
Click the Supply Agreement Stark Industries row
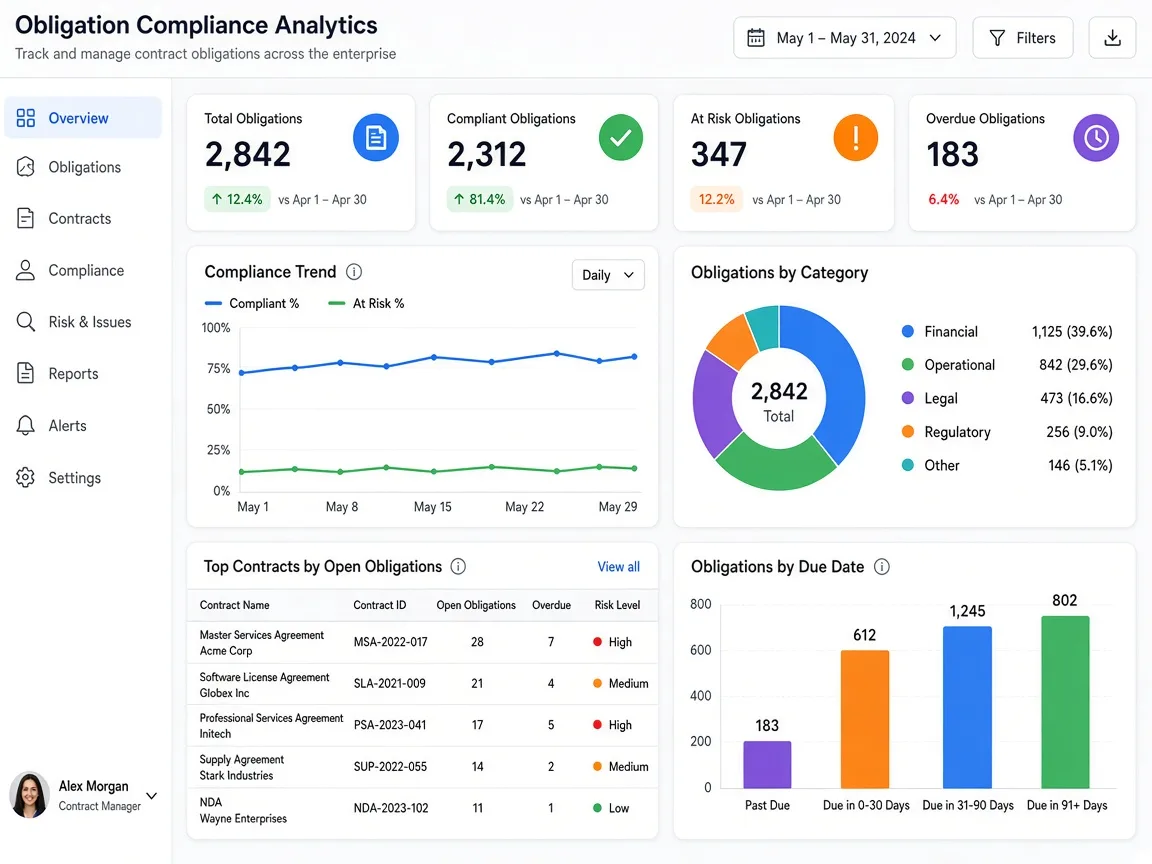(x=422, y=768)
